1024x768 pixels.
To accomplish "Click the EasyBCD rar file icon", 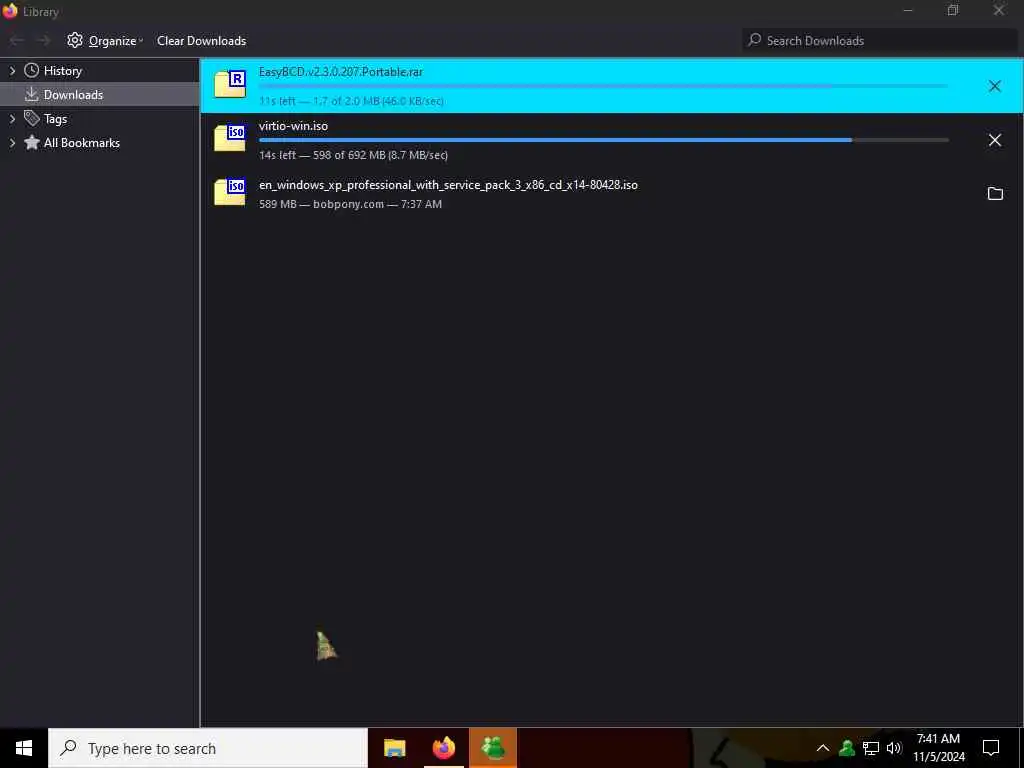I will tap(230, 84).
